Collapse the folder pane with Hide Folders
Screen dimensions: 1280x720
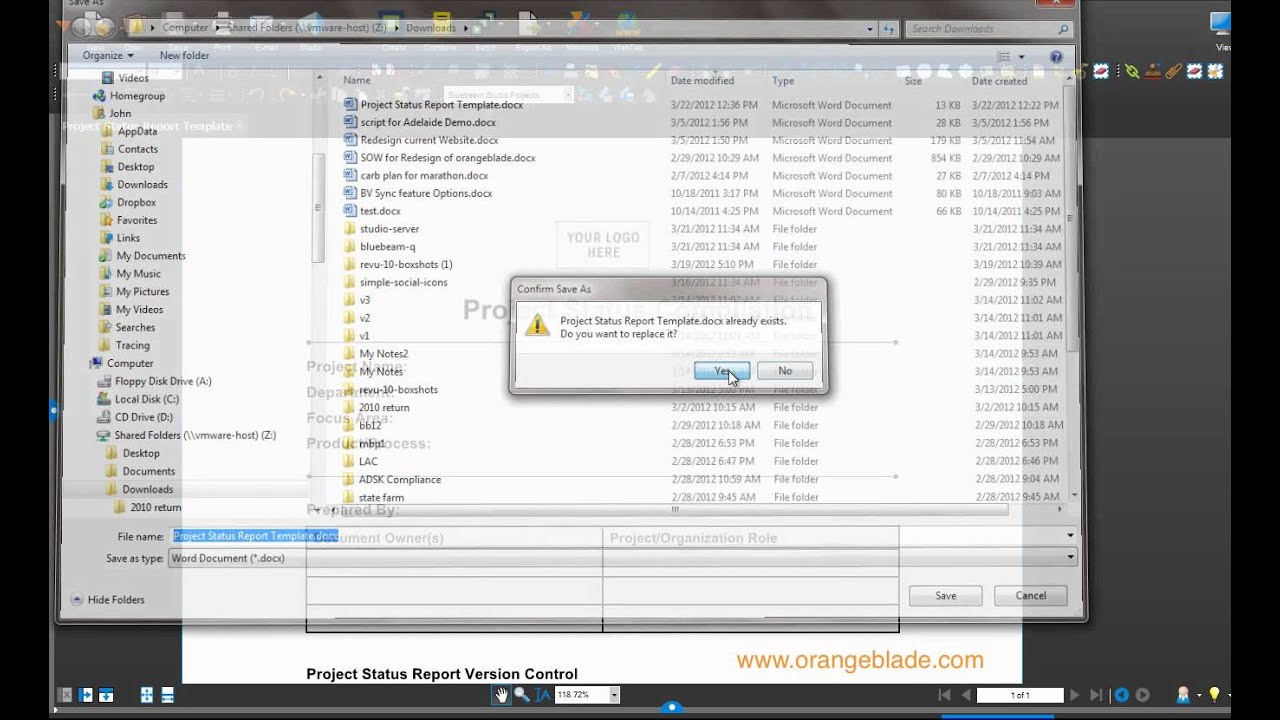[108, 600]
